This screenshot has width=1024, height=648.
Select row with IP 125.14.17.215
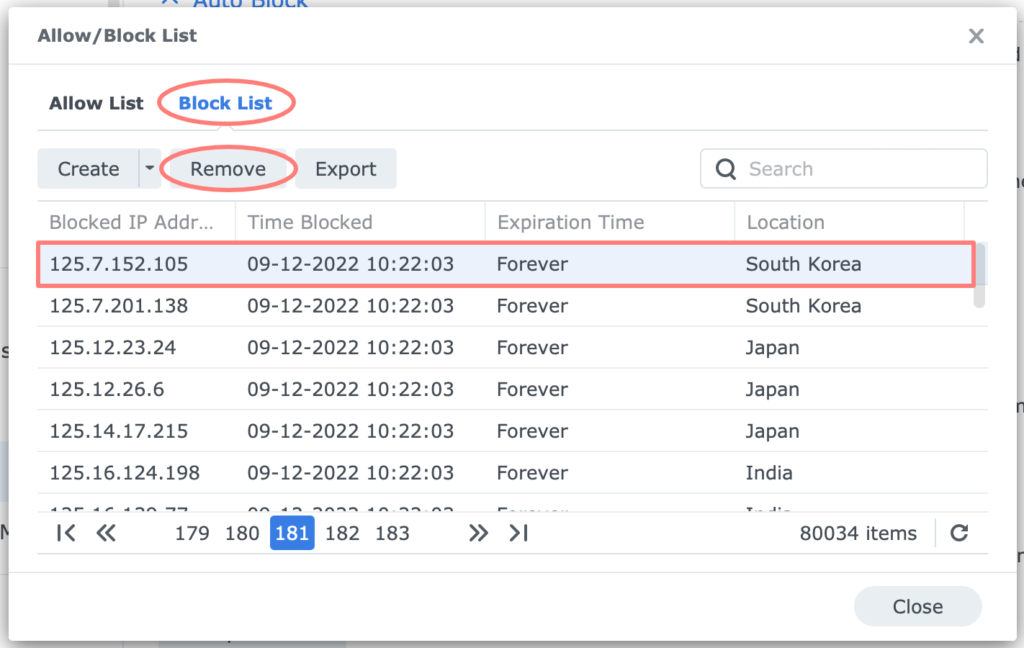[513, 431]
